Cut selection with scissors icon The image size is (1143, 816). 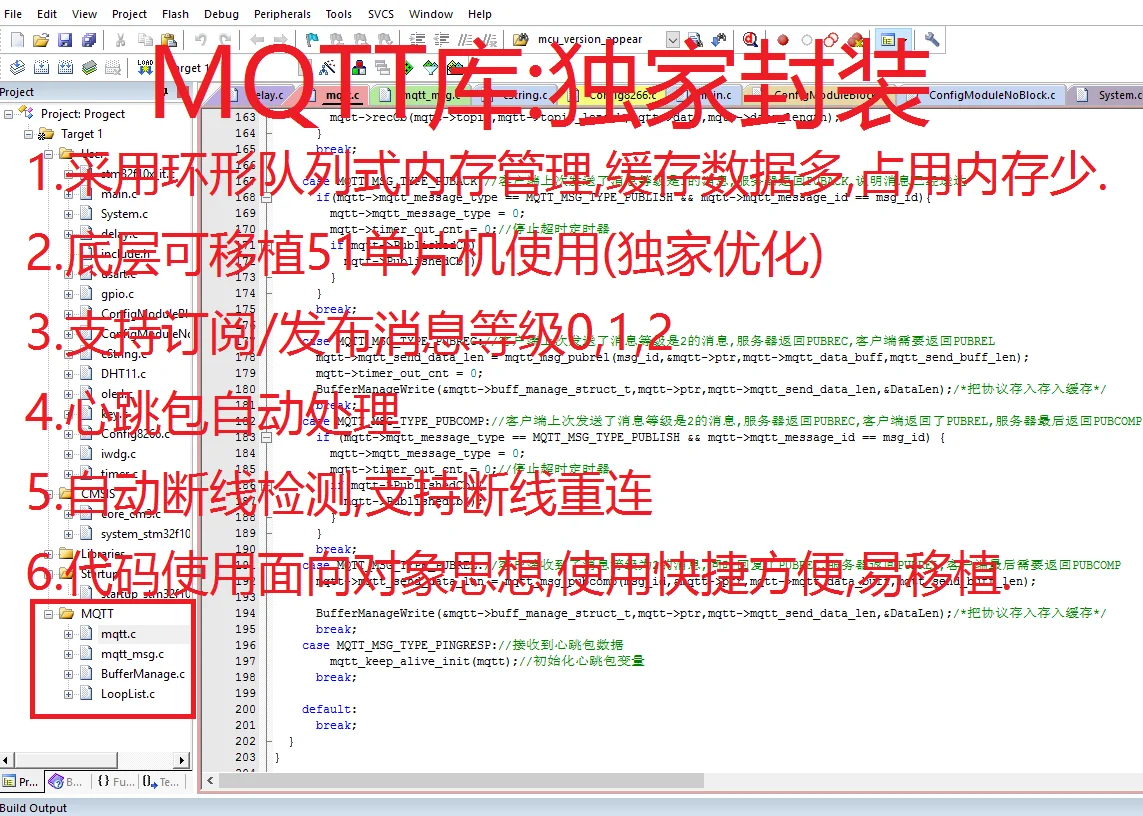(121, 39)
